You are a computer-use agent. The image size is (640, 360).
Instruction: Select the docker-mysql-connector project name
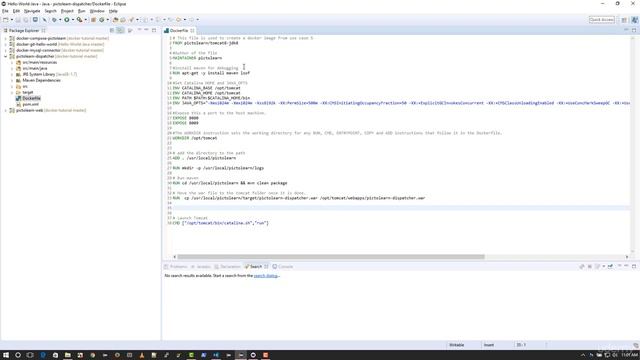click(38, 50)
